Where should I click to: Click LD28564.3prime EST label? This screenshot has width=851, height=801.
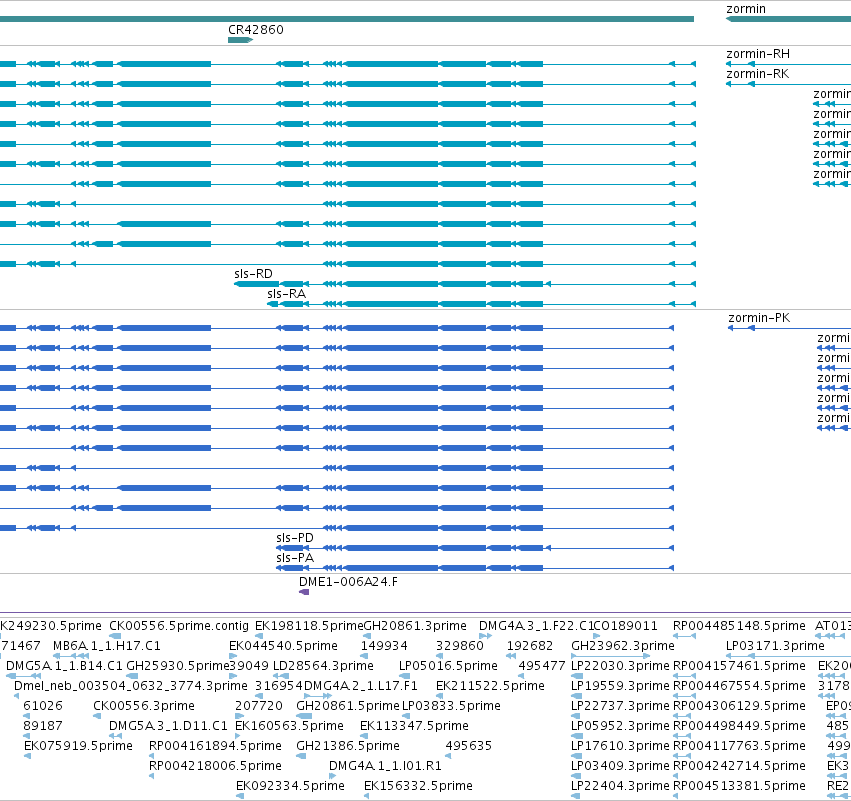tap(323, 666)
